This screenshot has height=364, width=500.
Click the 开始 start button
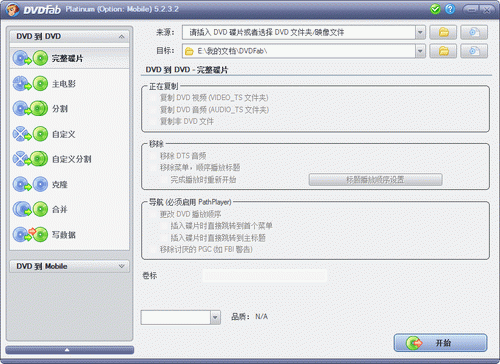pos(440,343)
